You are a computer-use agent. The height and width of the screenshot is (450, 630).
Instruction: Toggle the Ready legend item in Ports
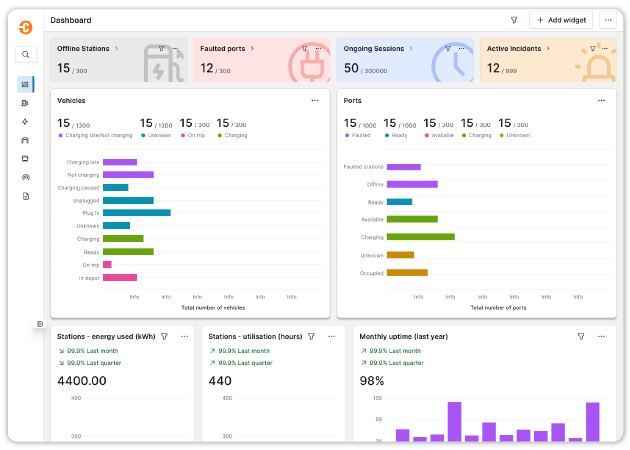(x=394, y=135)
